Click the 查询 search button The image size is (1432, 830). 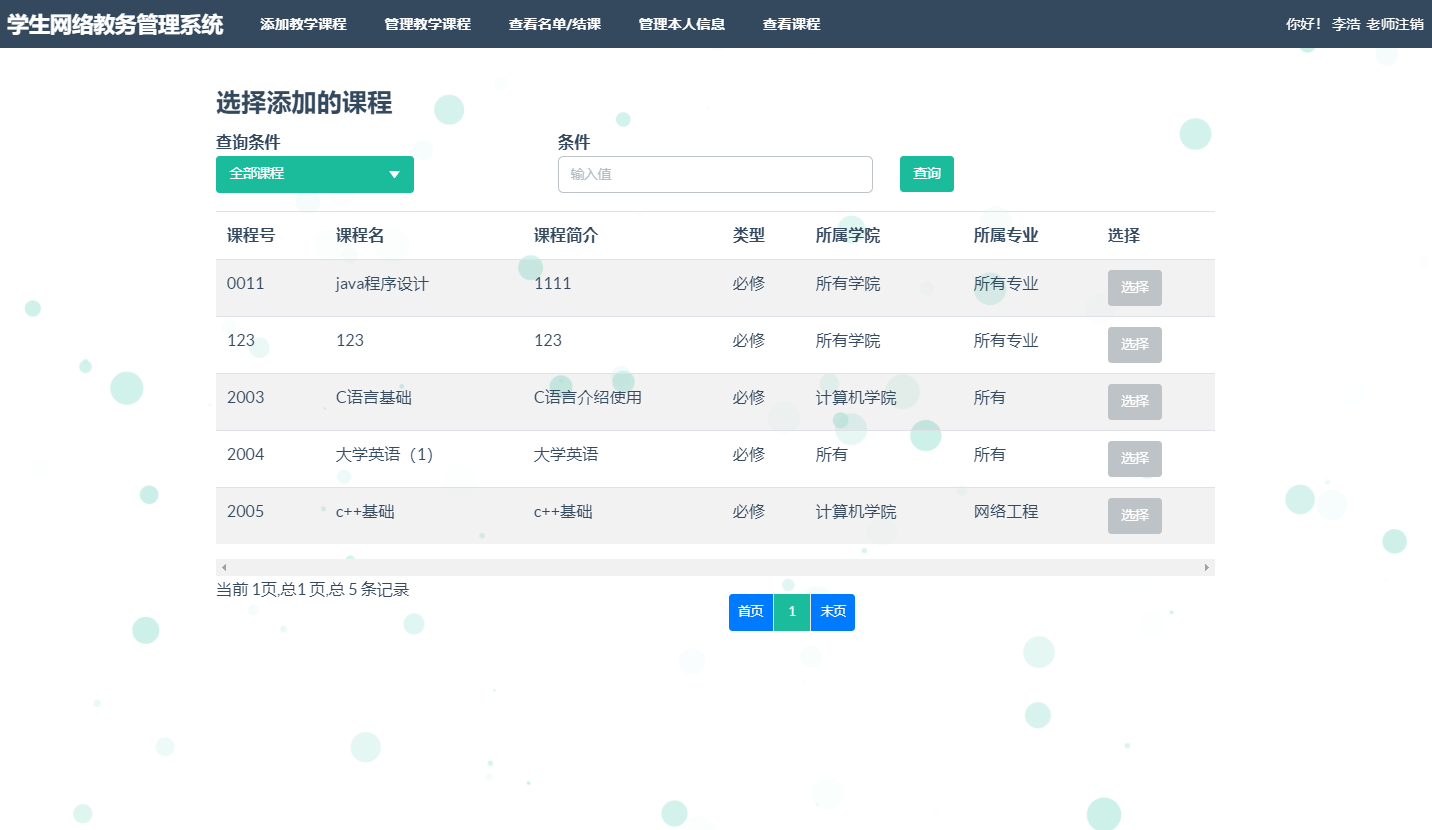pyautogui.click(x=926, y=174)
